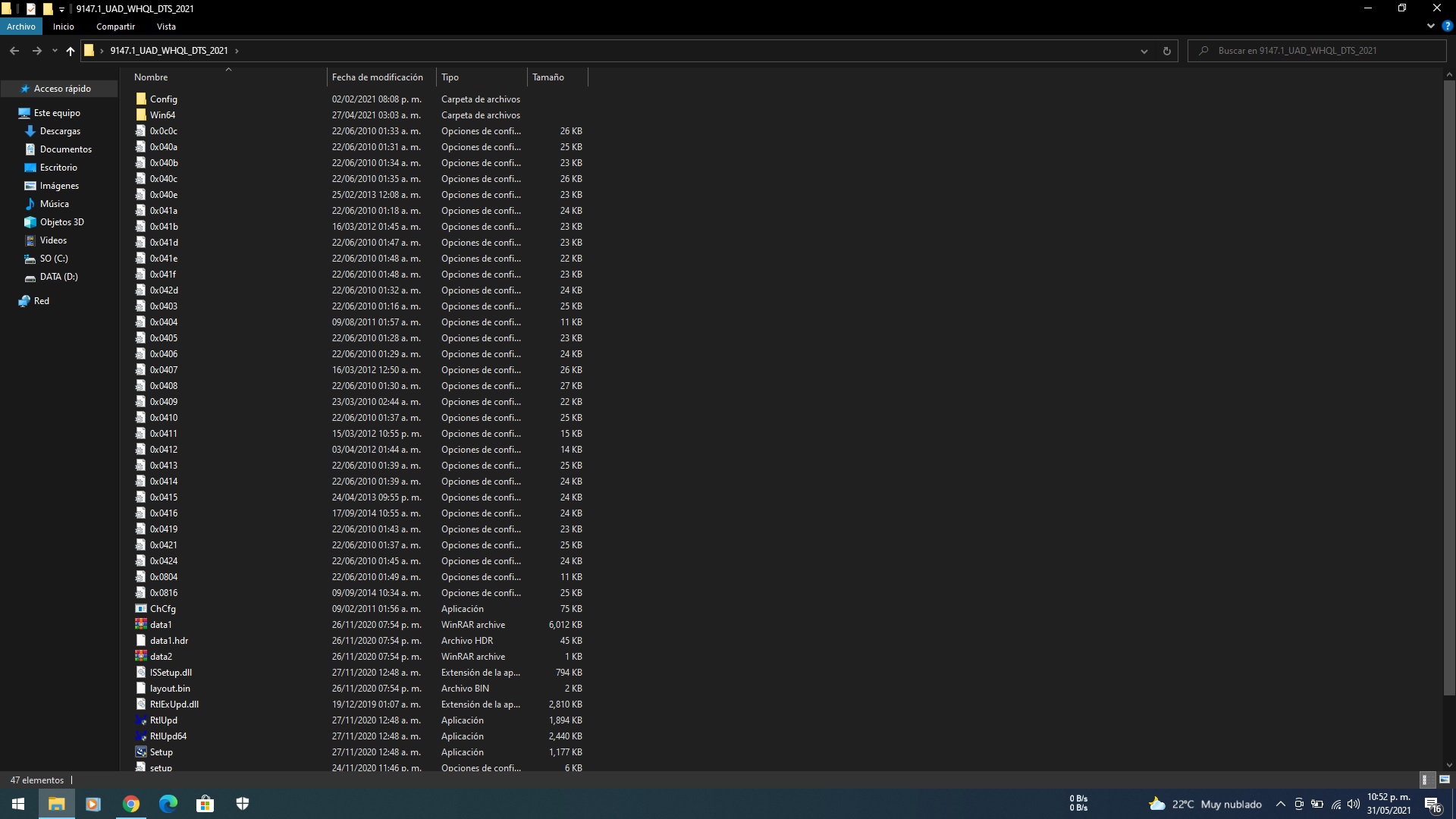Open quick access toolbar customize arrow
The image size is (1456, 819).
coord(61,9)
